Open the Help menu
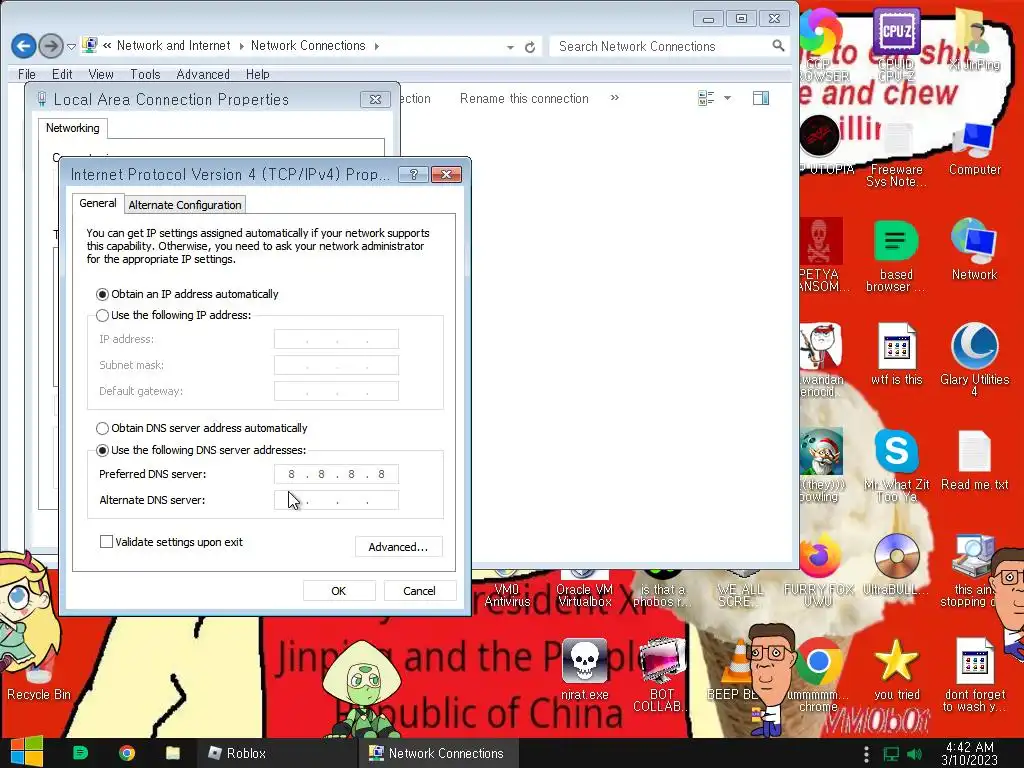The image size is (1024, 768). [257, 74]
